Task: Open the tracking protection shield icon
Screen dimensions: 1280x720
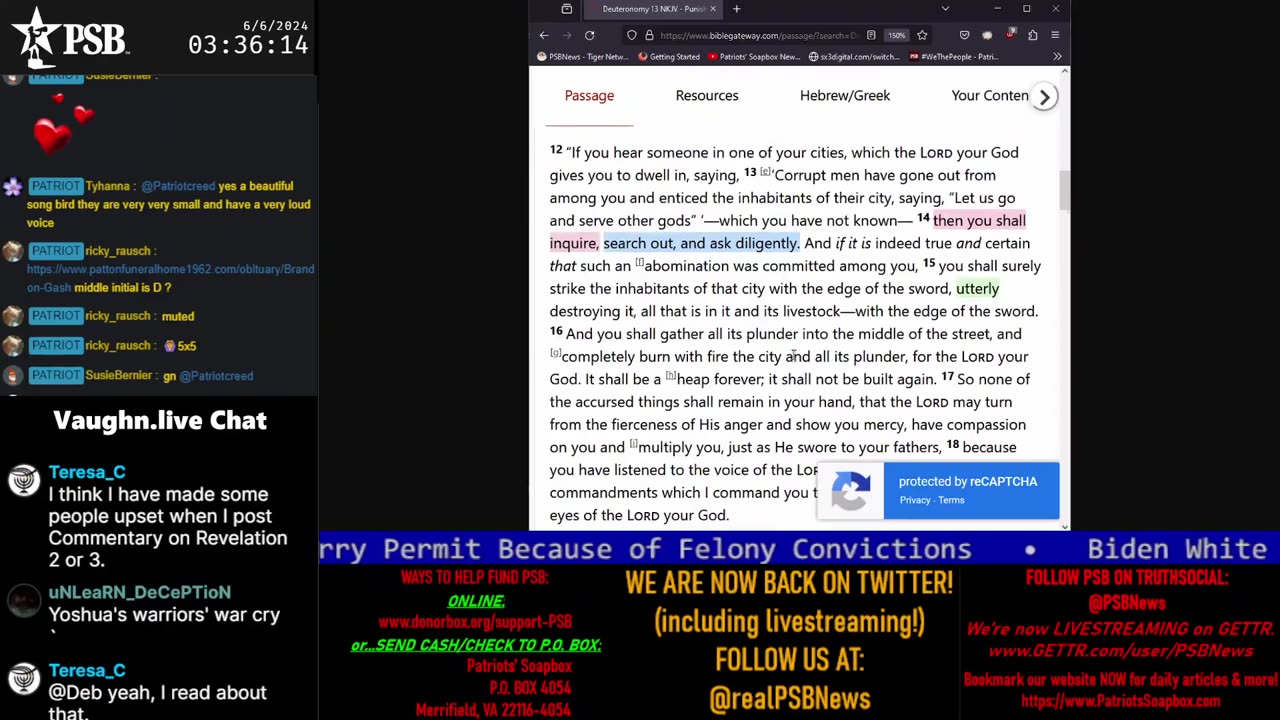Action: (632, 35)
